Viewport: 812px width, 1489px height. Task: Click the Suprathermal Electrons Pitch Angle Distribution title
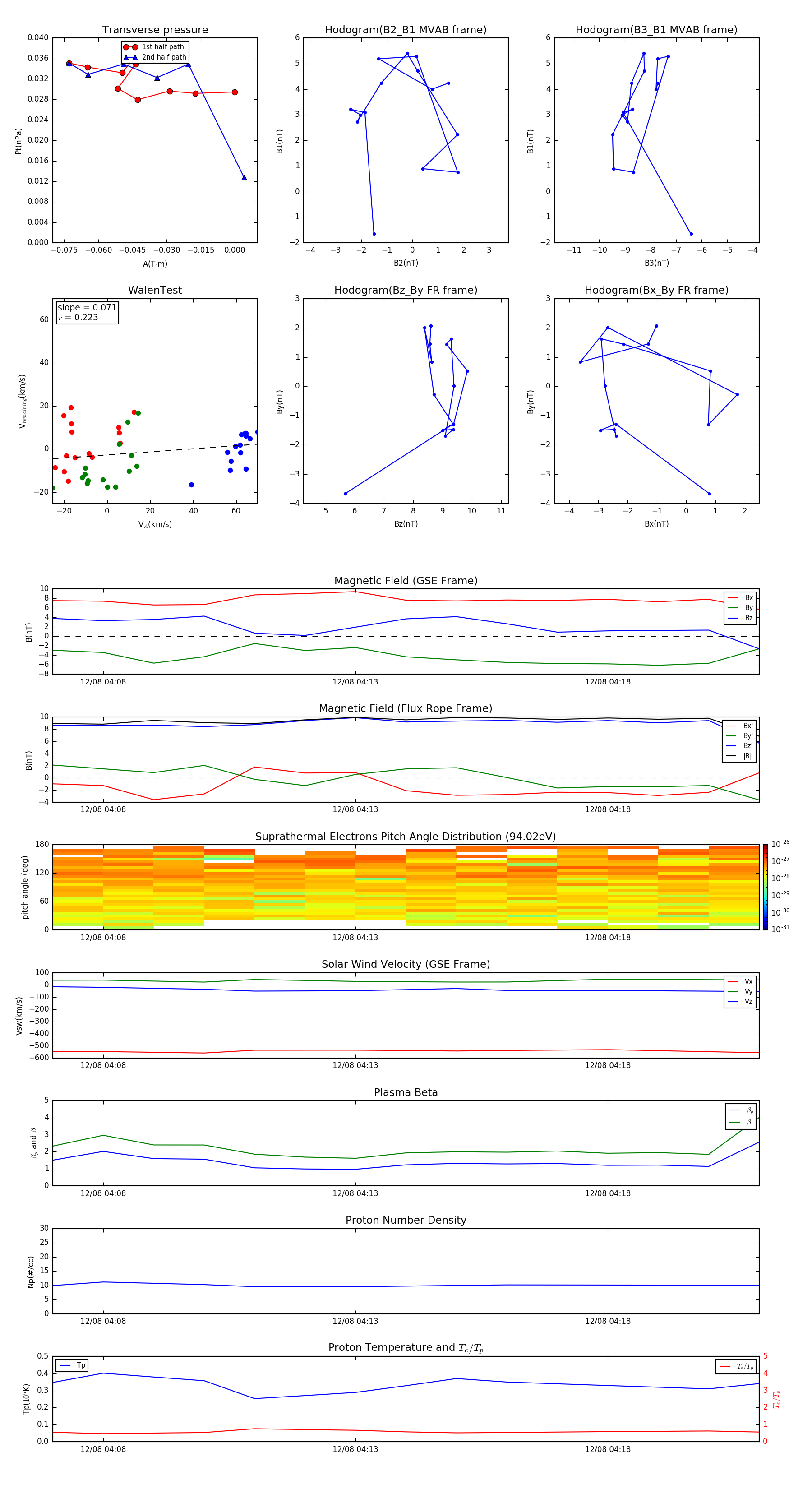pyautogui.click(x=405, y=837)
